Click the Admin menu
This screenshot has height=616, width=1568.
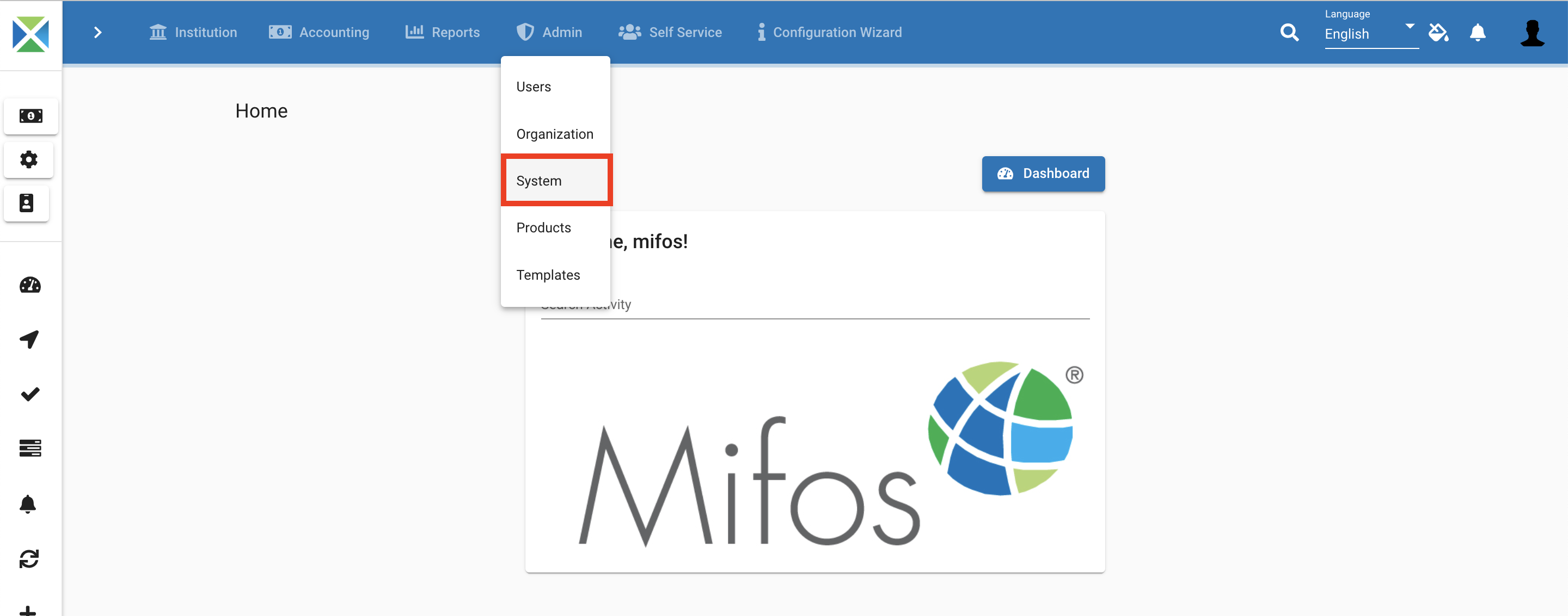click(x=549, y=32)
